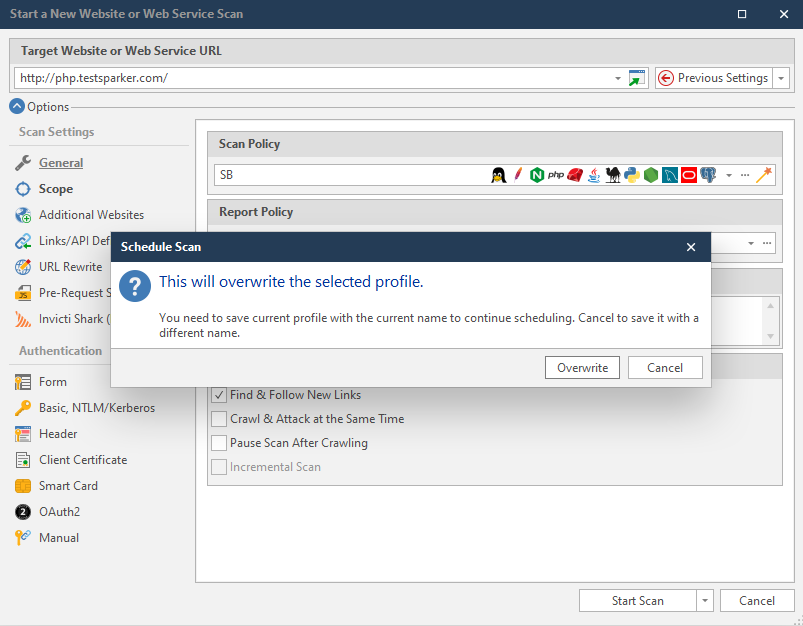Image resolution: width=803 pixels, height=626 pixels.
Task: Click the scrollbar down arrow behind dialog
Action: click(770, 336)
